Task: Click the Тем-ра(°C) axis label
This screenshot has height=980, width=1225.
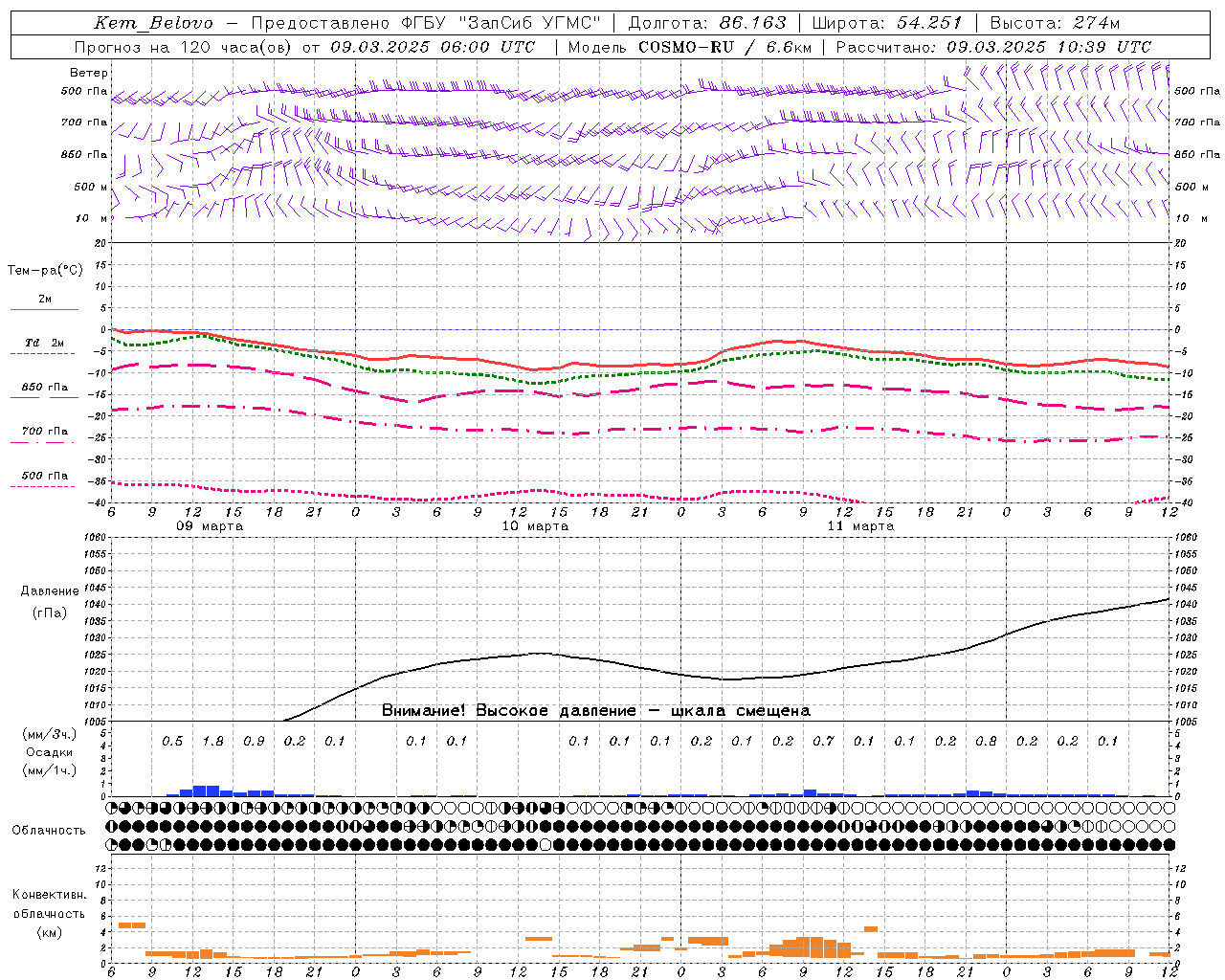Action: click(45, 271)
